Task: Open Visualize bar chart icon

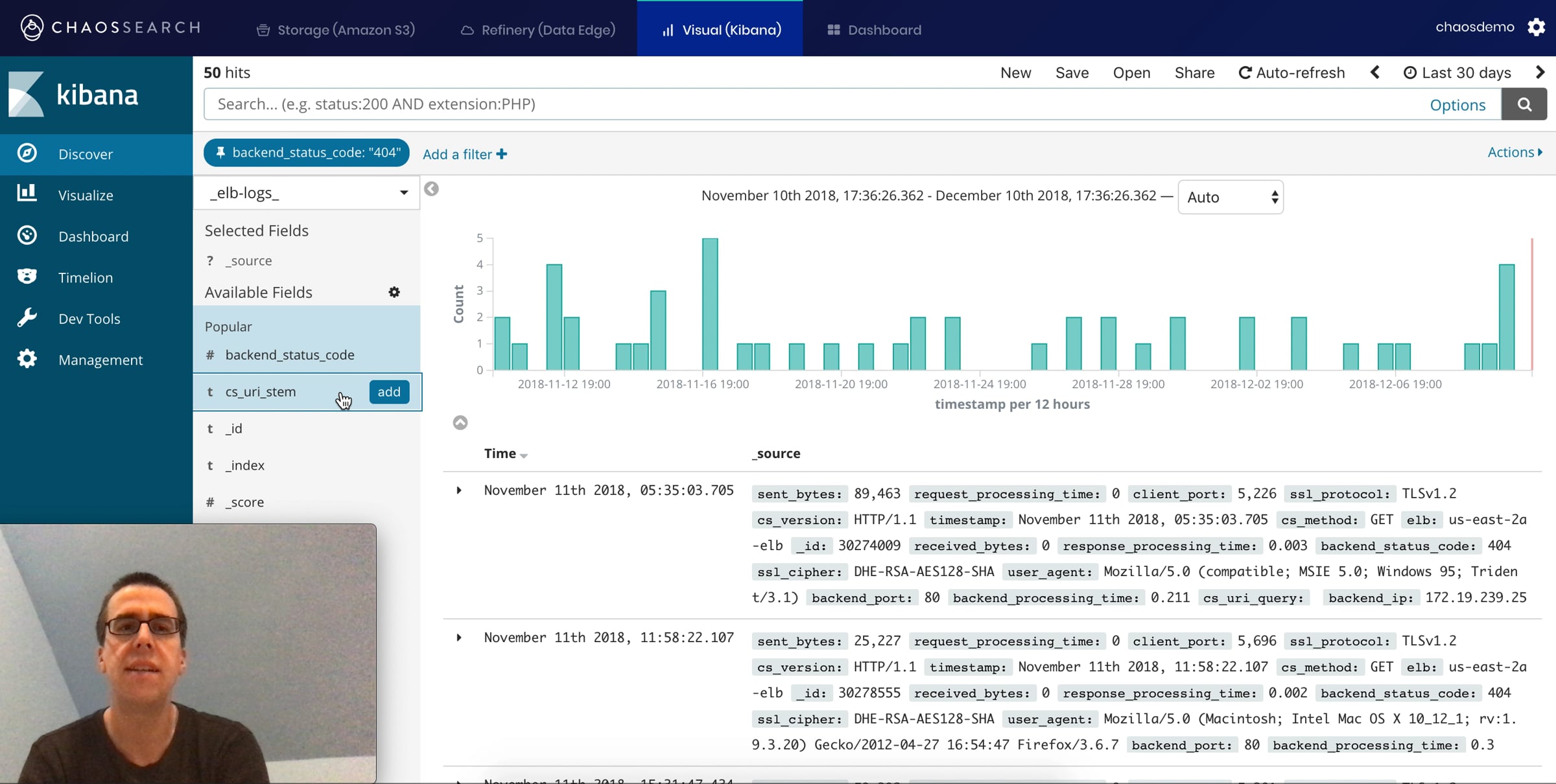Action: pos(27,193)
